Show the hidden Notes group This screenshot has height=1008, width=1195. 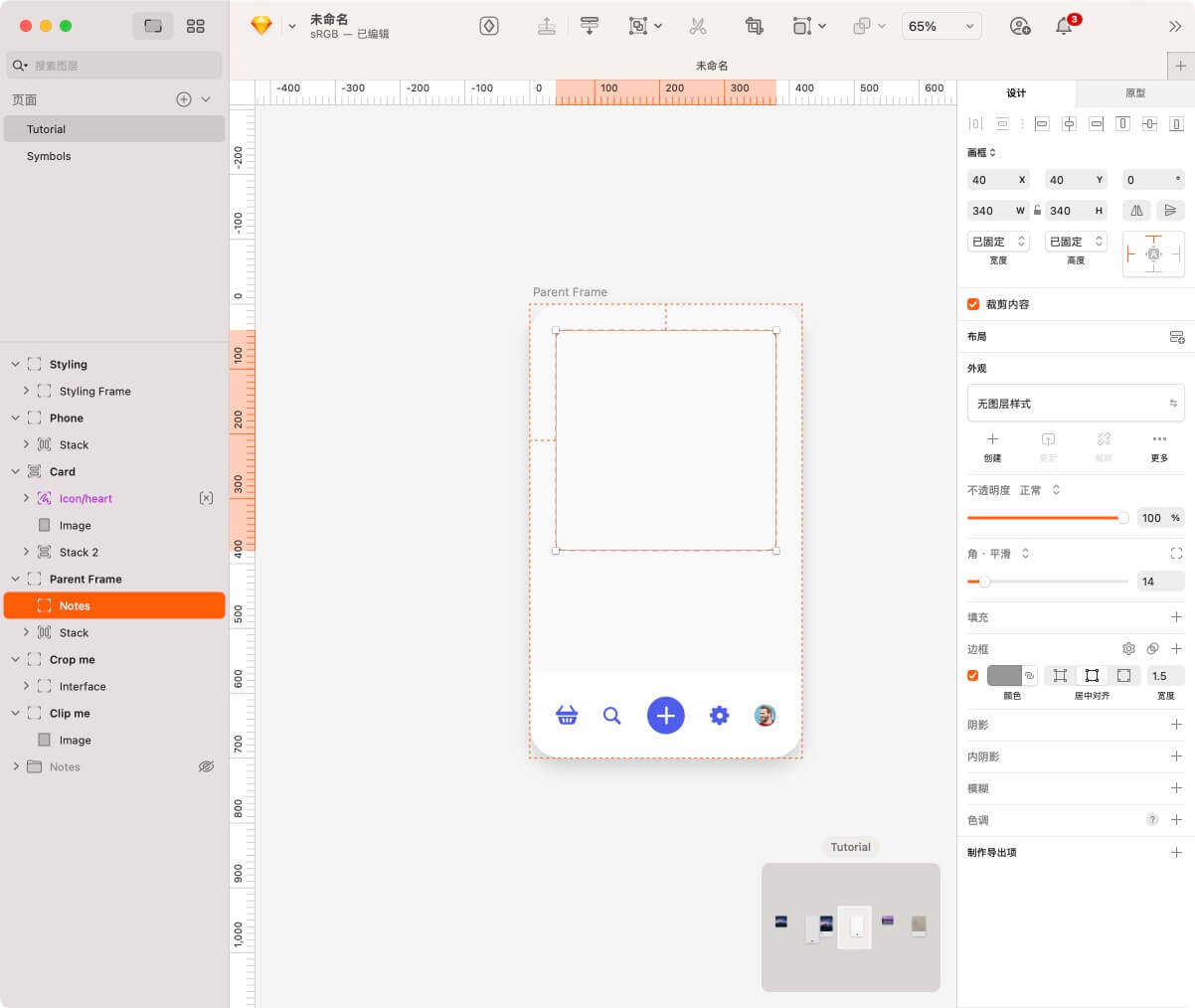tap(206, 766)
